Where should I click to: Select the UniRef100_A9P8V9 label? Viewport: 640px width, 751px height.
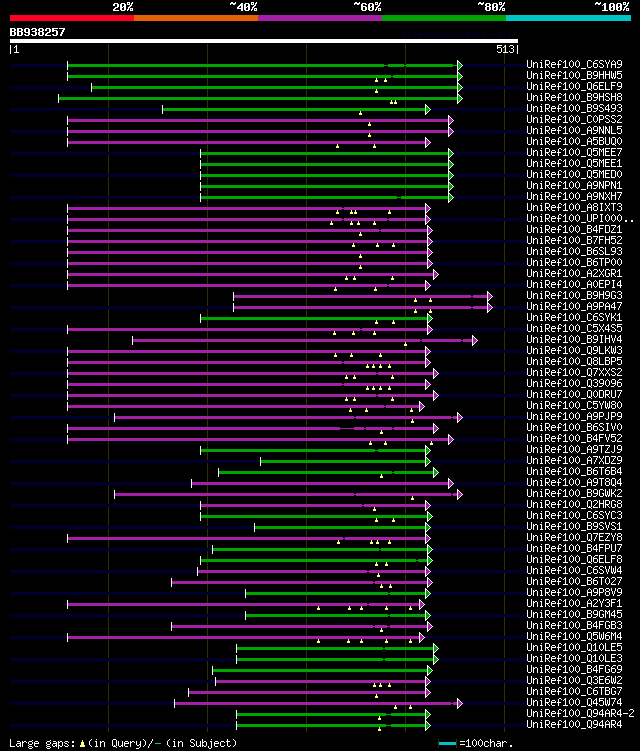(x=574, y=593)
